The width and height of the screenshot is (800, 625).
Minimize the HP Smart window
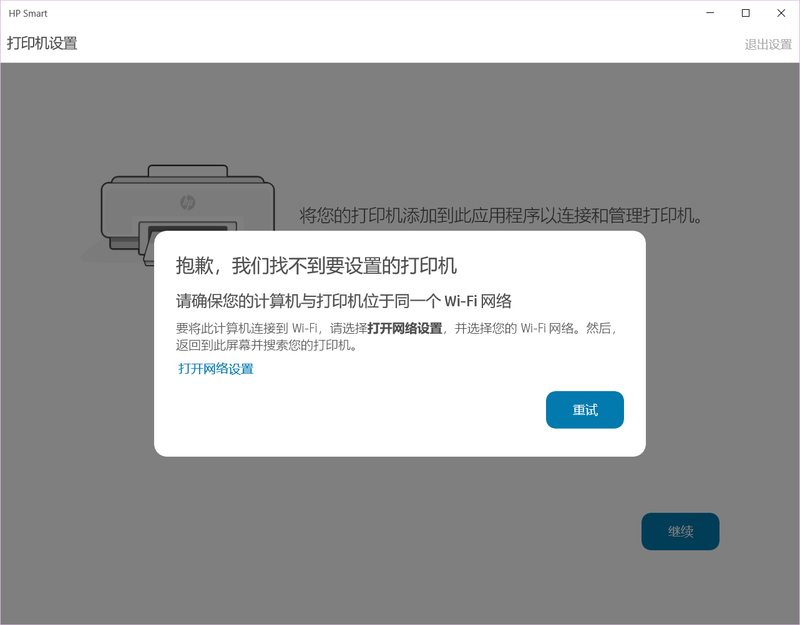point(709,13)
